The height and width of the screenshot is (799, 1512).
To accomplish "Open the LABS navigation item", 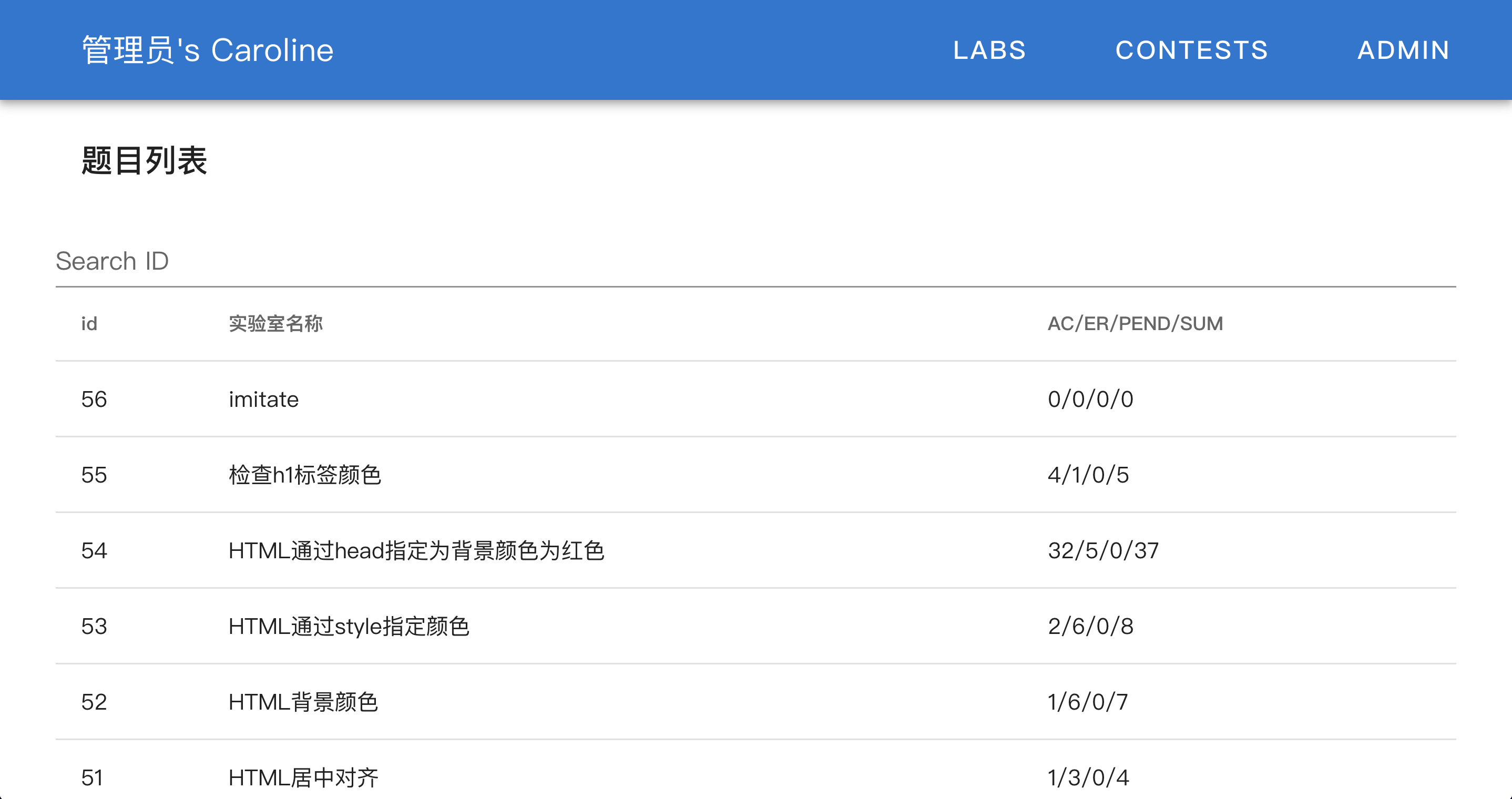I will (x=989, y=50).
